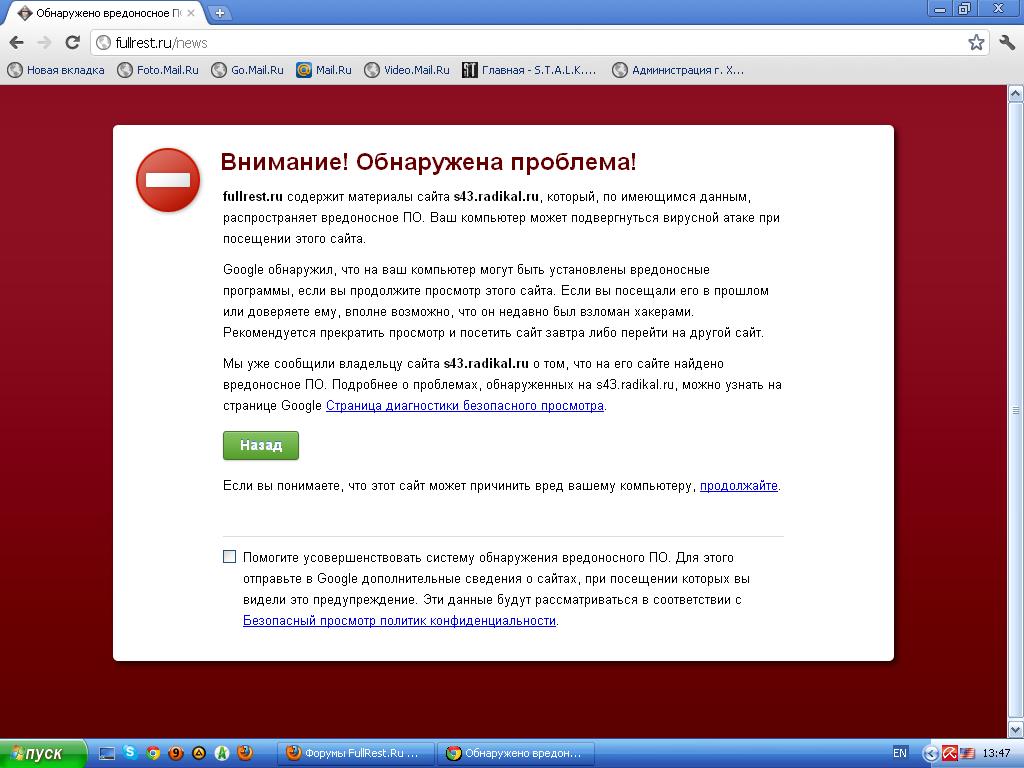1024x768 pixels.
Task: Bookmark this page with the star icon
Action: (976, 43)
